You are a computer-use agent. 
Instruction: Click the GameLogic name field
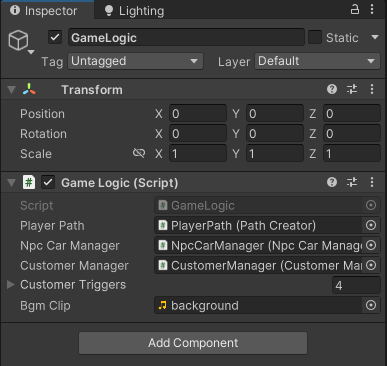pyautogui.click(x=186, y=37)
